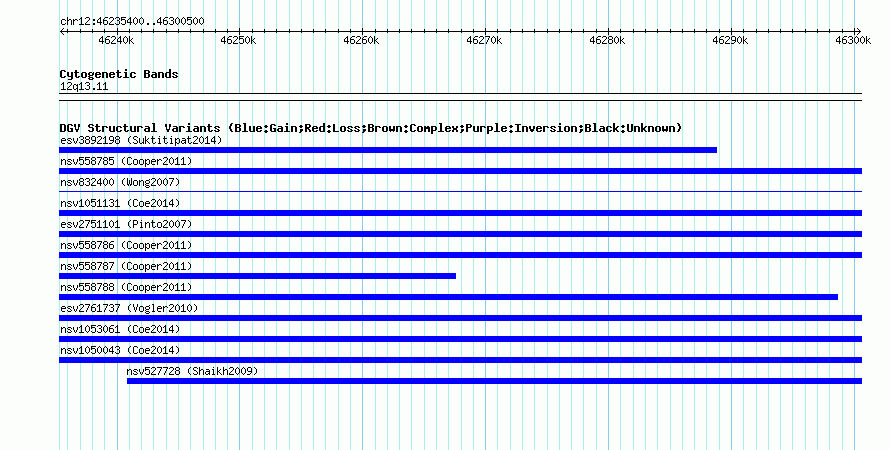Click the blue bar under nsv558786
Image resolution: width=890 pixels, height=450 pixels.
460,255
